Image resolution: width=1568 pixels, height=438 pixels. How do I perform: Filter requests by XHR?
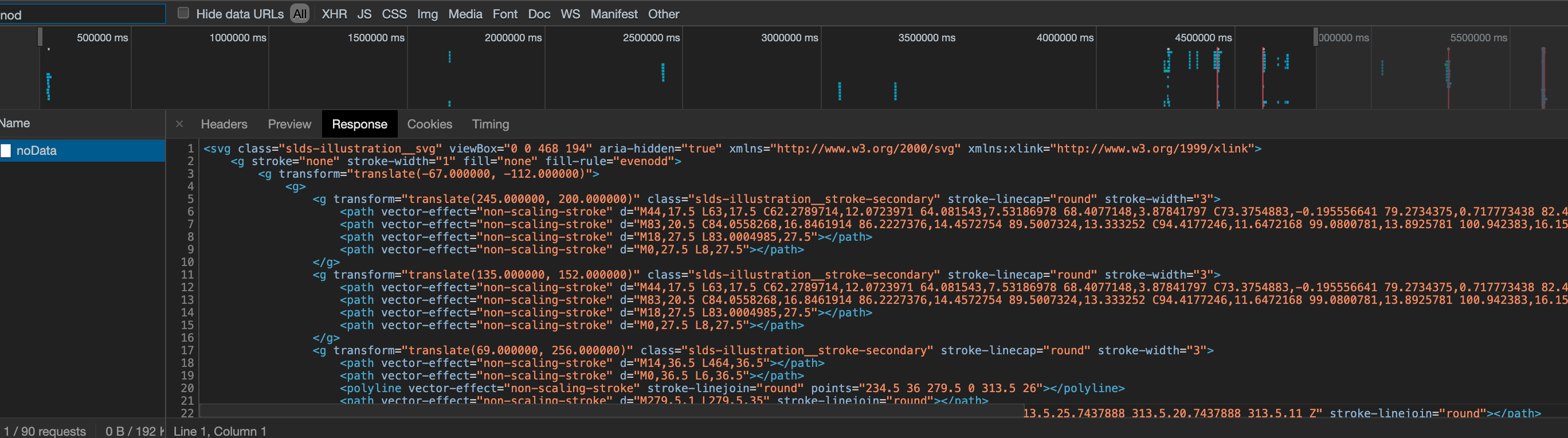pos(334,13)
